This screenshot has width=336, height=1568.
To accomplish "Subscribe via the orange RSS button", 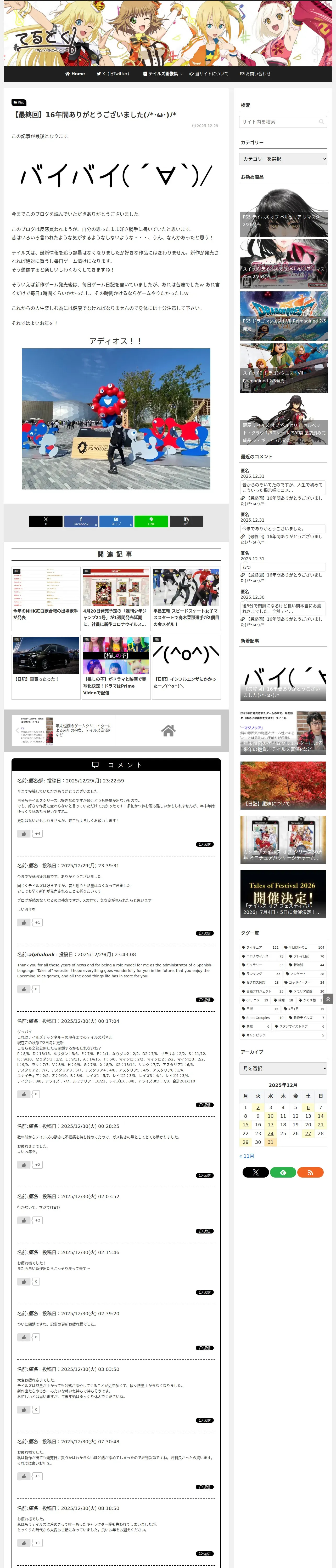I will point(310,1172).
